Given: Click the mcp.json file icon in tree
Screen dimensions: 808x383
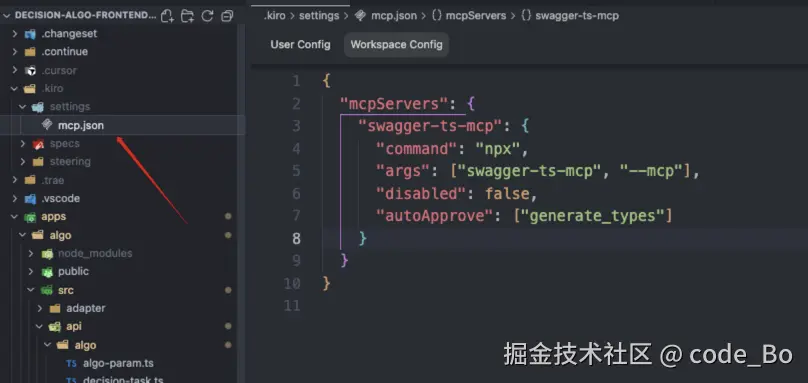Looking at the screenshot, I should 47,125.
